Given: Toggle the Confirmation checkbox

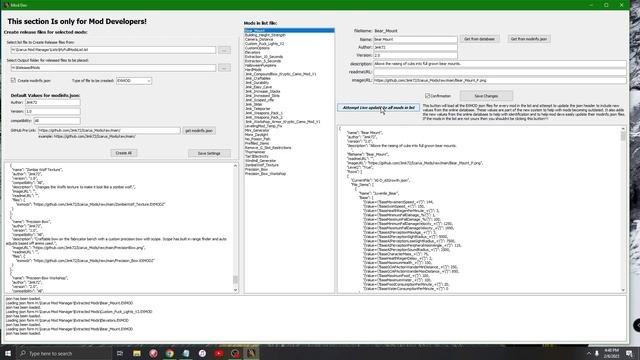Looking at the screenshot, I should [427, 96].
